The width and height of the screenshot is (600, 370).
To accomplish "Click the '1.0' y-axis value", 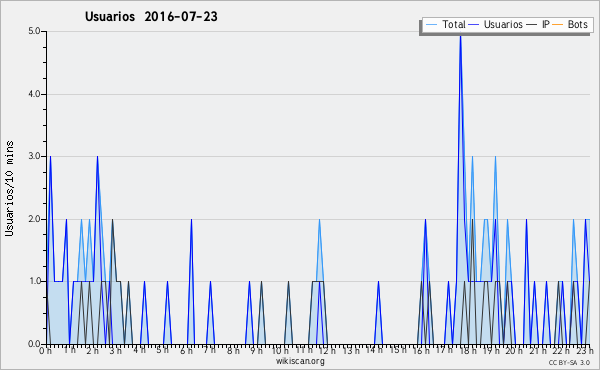I will 34,282.
